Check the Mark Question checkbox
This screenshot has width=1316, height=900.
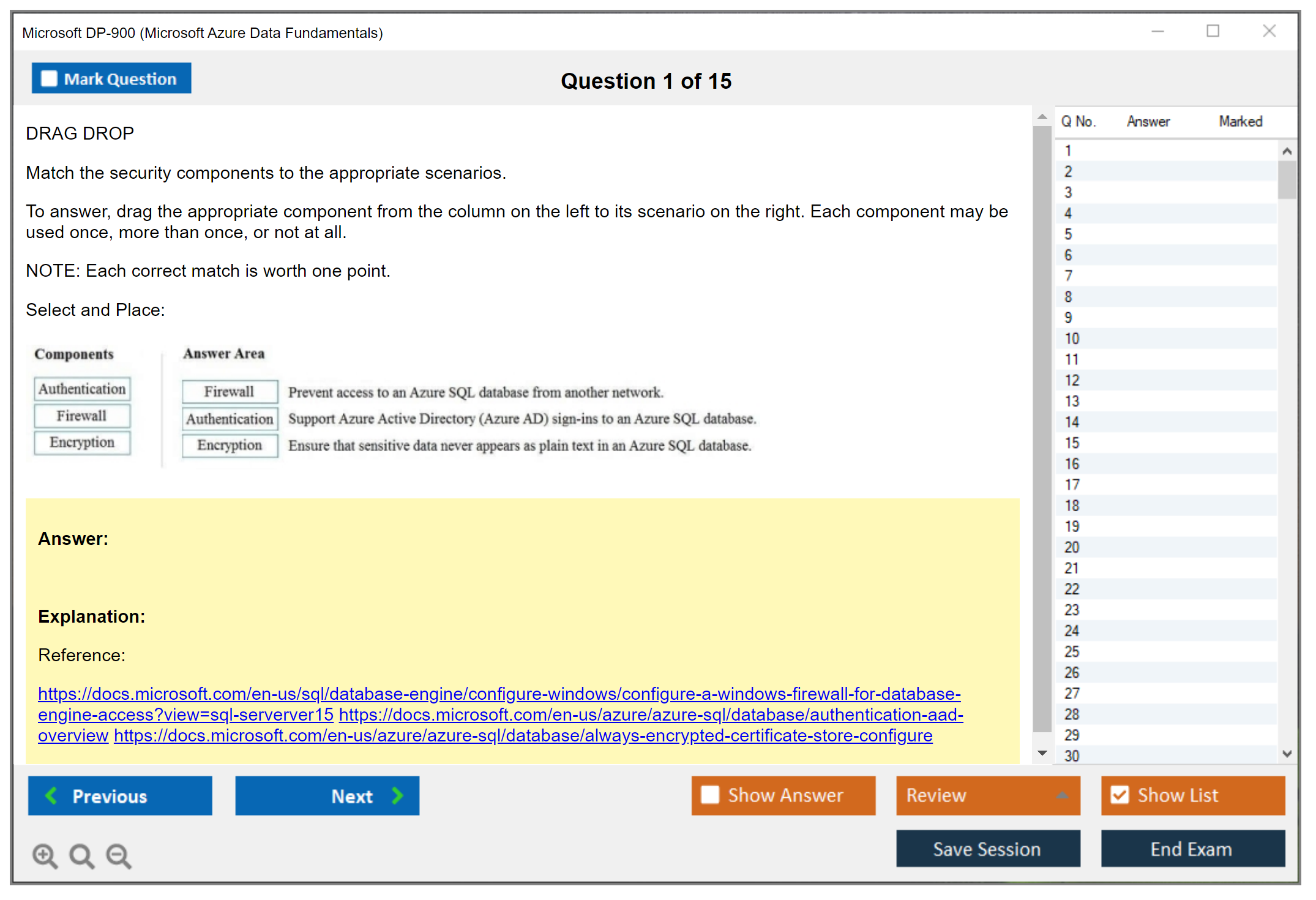49,79
